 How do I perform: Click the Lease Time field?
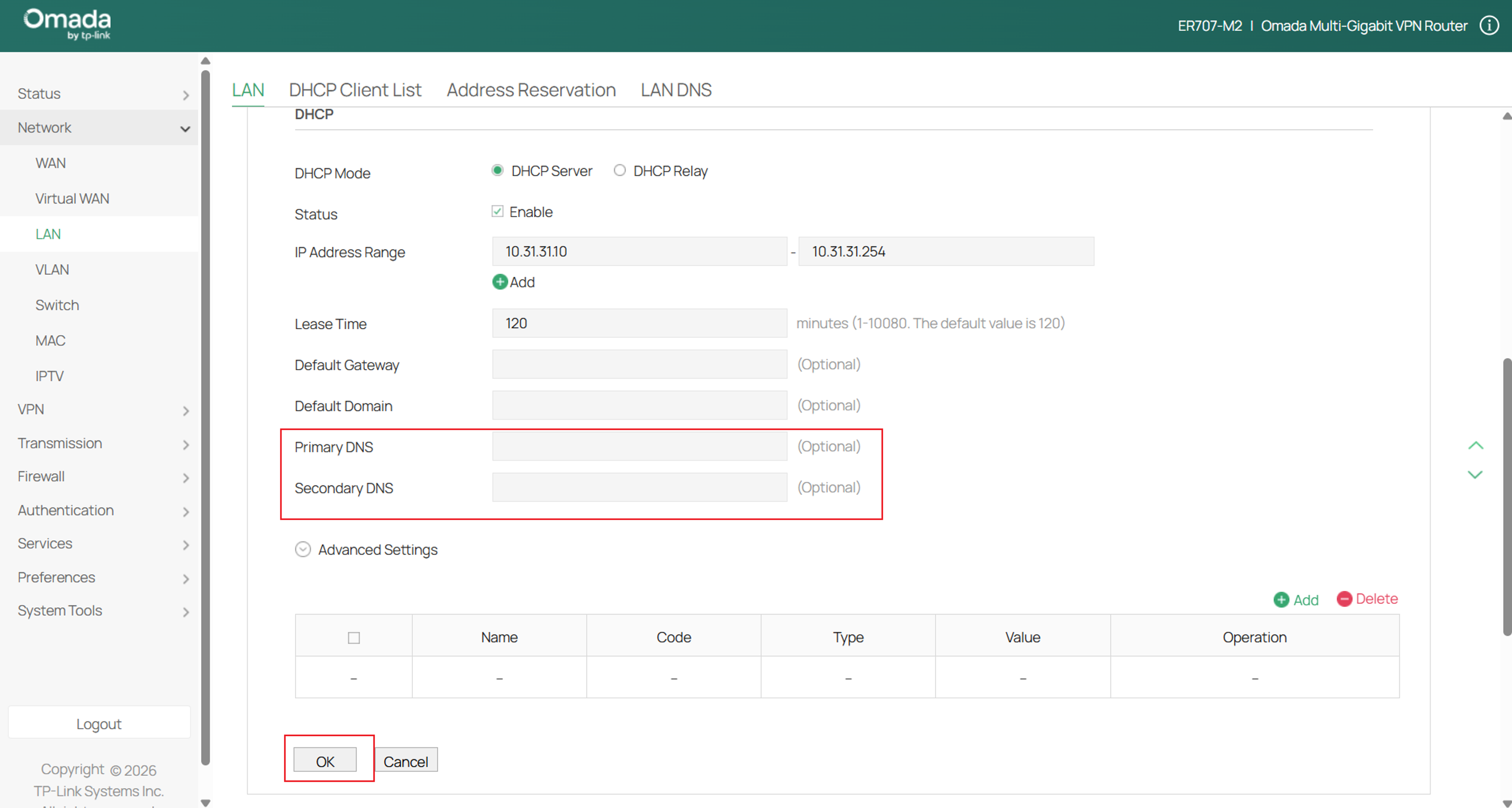pyautogui.click(x=639, y=323)
